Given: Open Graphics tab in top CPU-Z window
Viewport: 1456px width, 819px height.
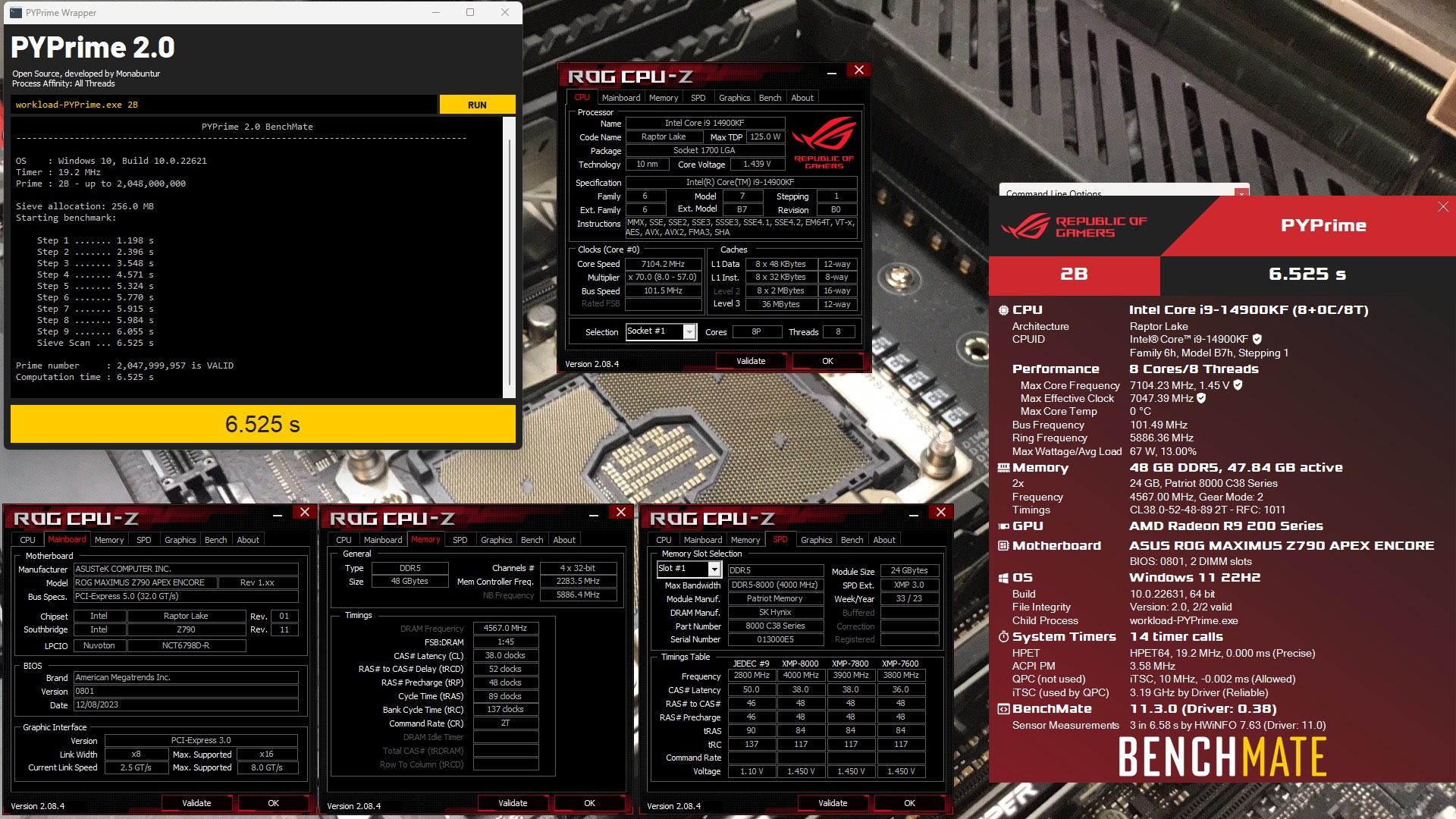Looking at the screenshot, I should coord(735,98).
